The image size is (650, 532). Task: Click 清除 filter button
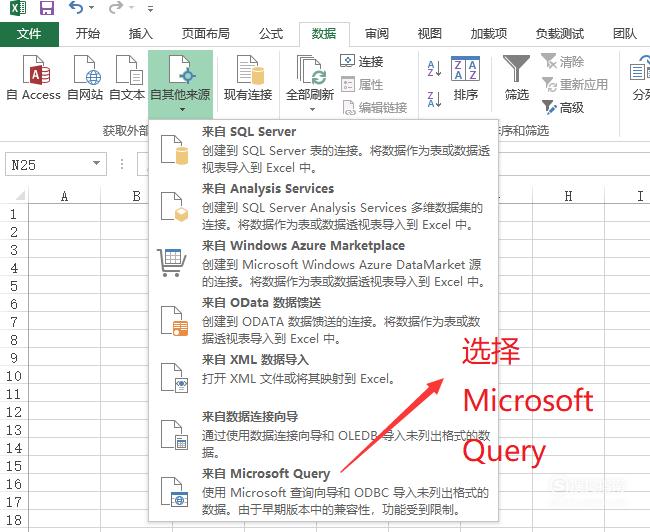coord(563,61)
